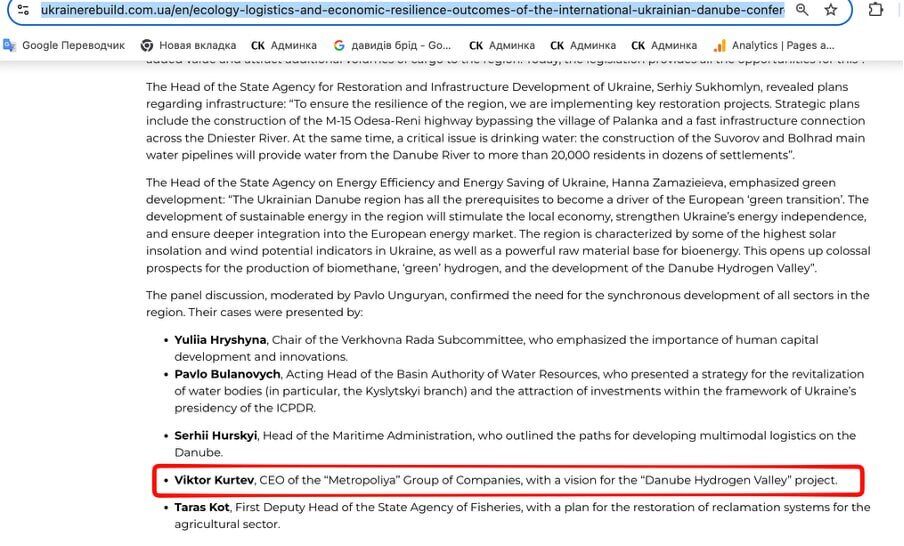This screenshot has width=904, height=546.
Task: Click the name Pavlo Bulanovych
Action: click(227, 374)
